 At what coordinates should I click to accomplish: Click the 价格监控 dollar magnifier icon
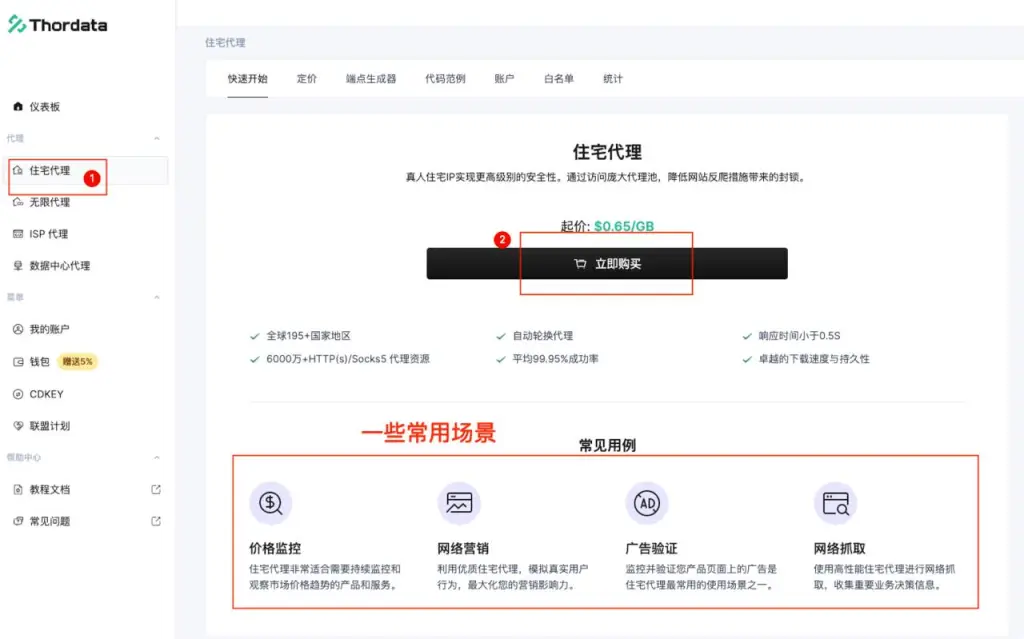pyautogui.click(x=270, y=503)
